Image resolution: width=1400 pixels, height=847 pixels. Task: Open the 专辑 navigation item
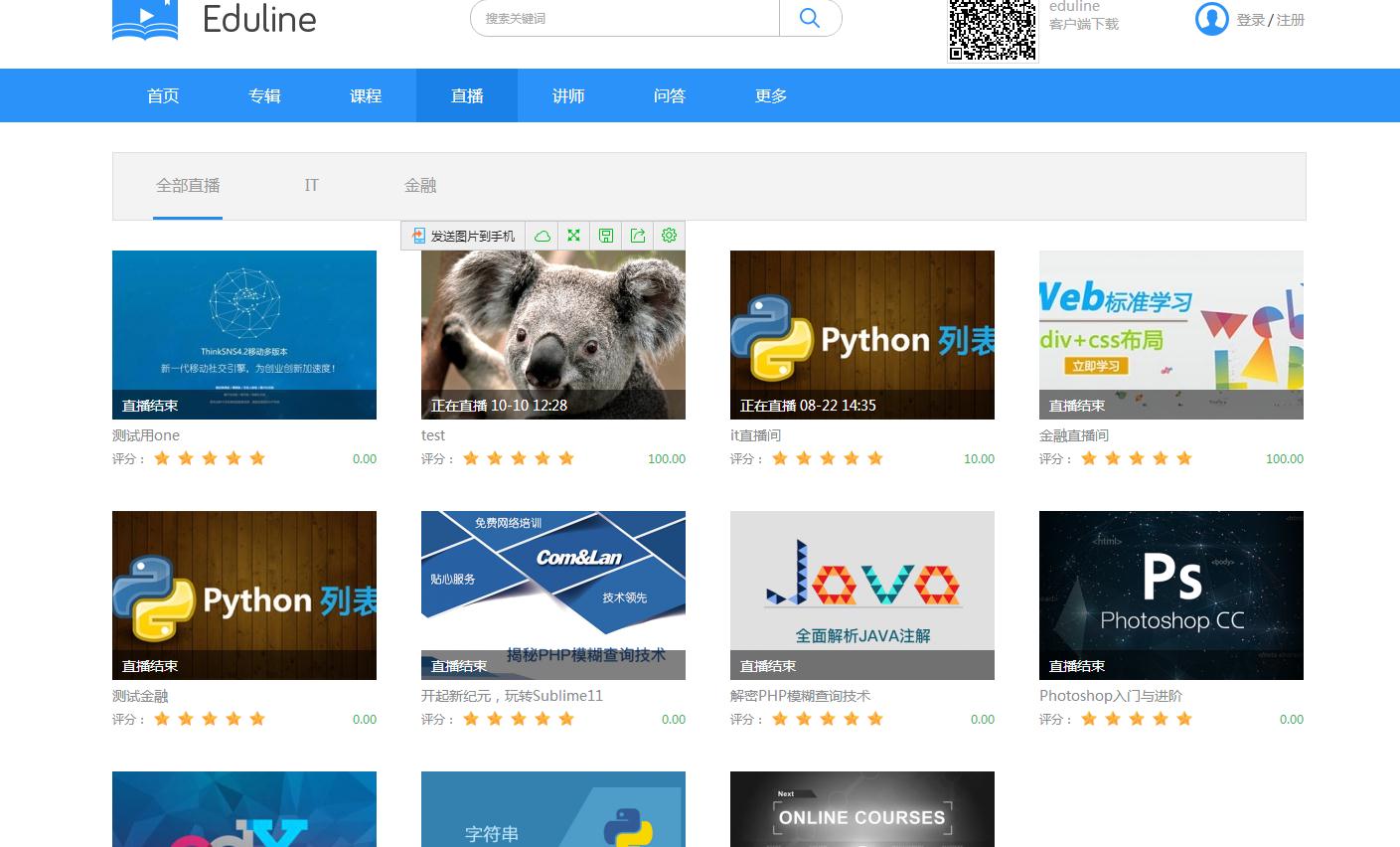pos(264,95)
